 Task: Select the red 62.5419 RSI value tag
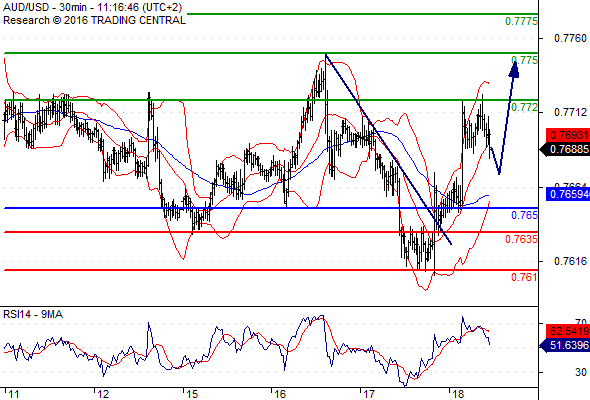point(568,331)
